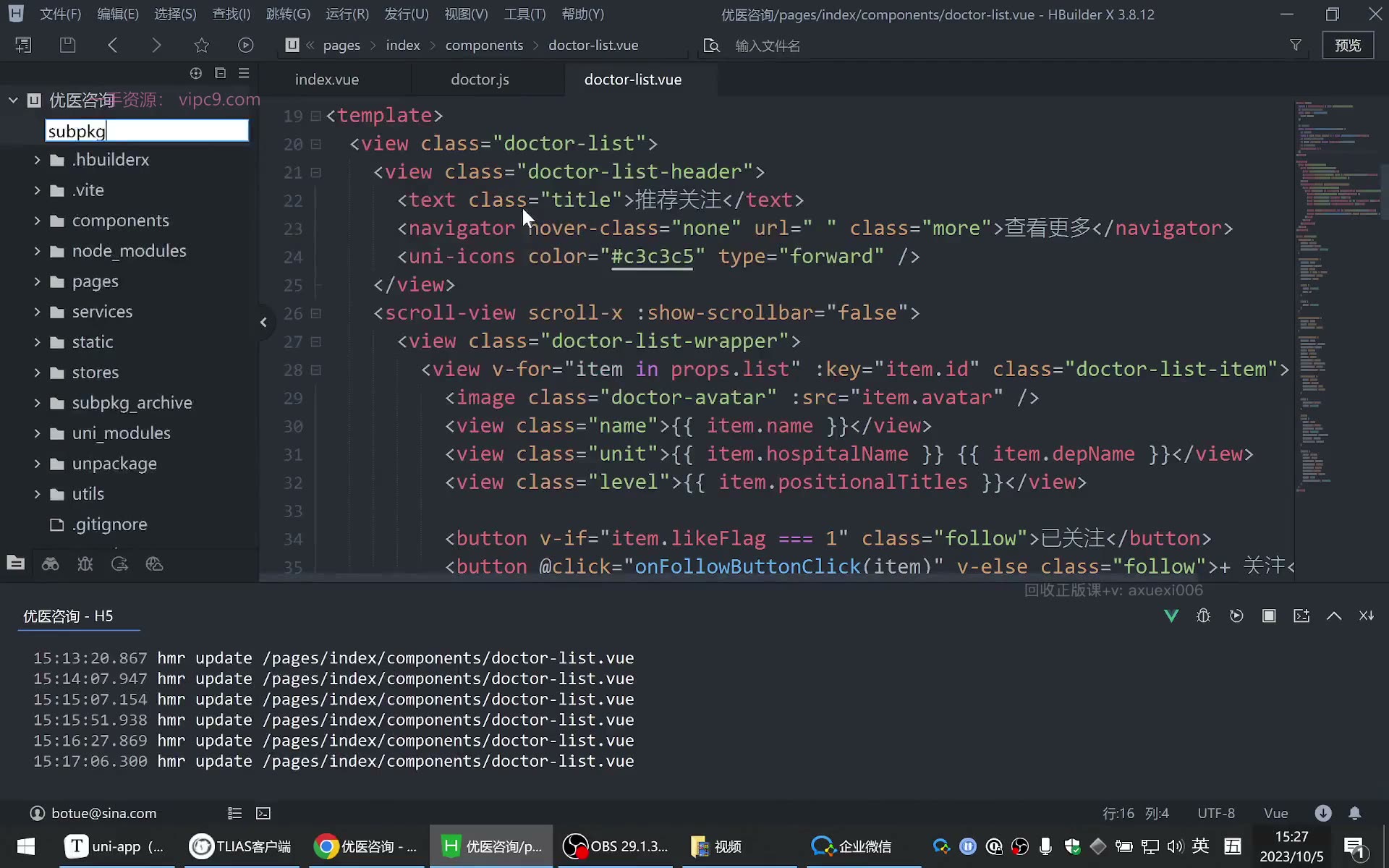1389x868 pixels.
Task: Bookmark file using the star icon
Action: pyautogui.click(x=201, y=45)
